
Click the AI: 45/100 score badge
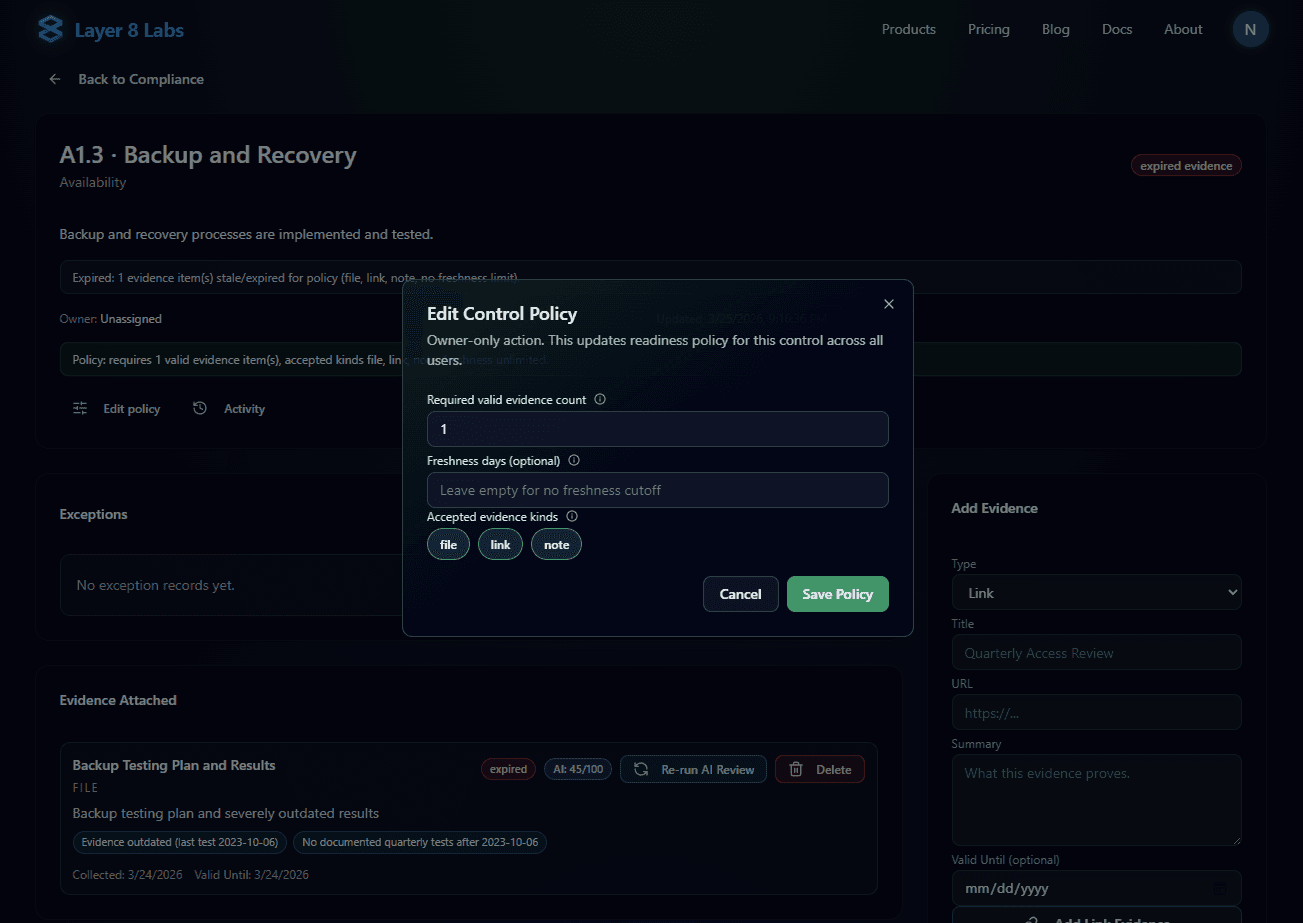pos(578,769)
